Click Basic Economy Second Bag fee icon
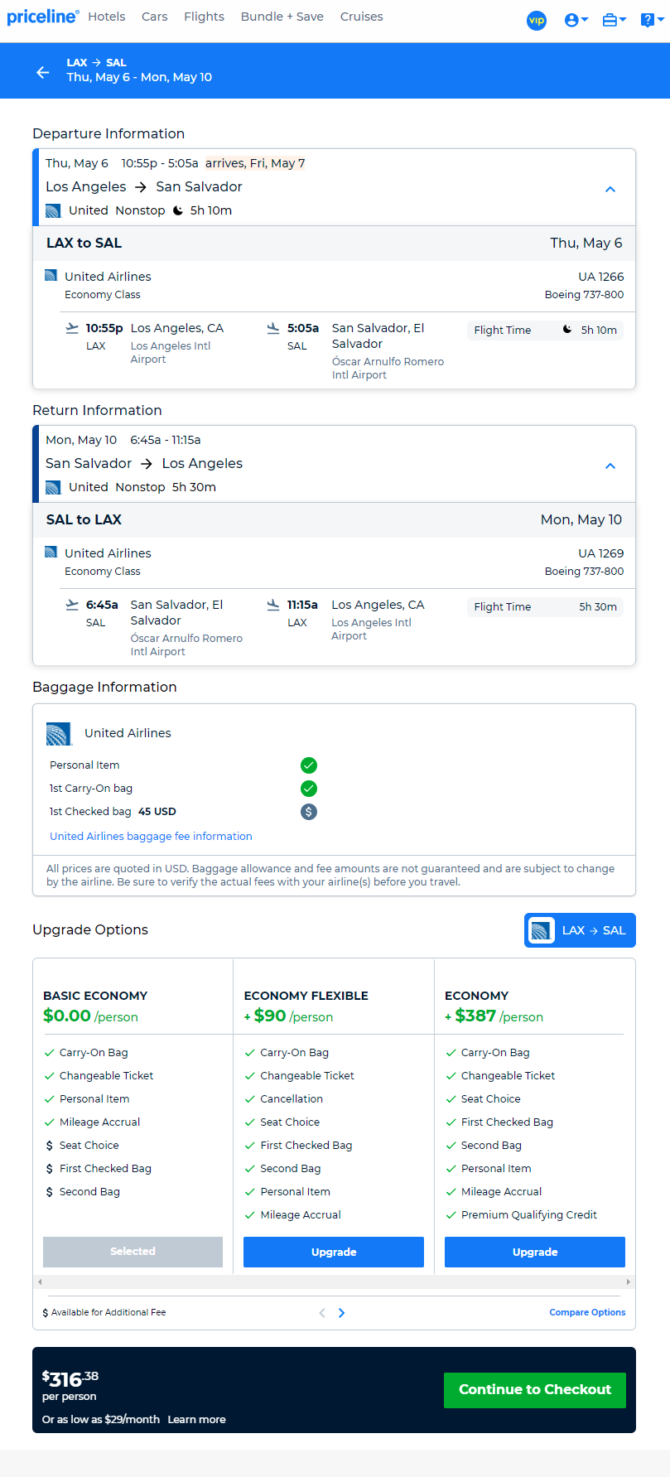This screenshot has height=1477, width=670. [49, 1191]
